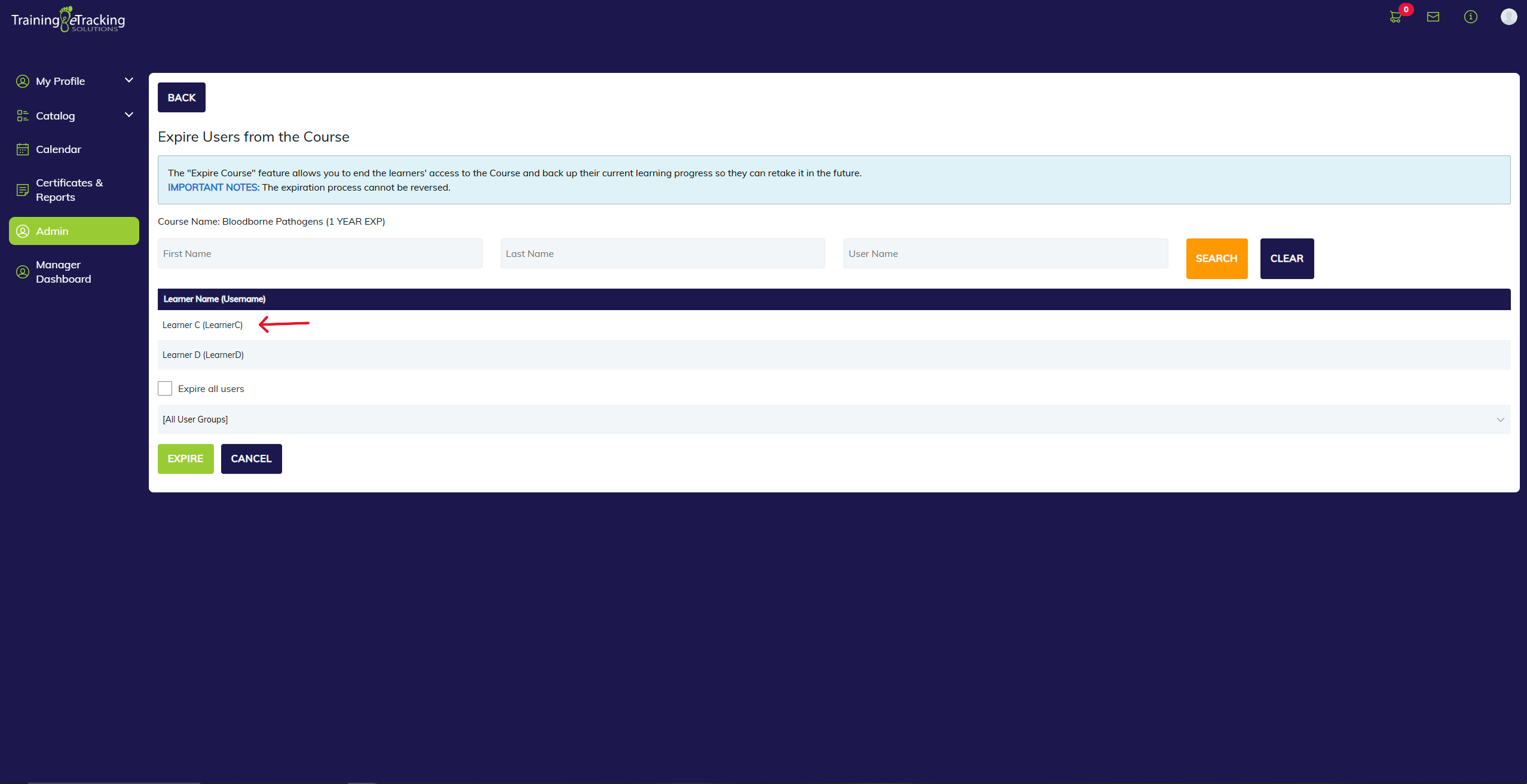The image size is (1527, 784).
Task: Click the Certificates & Reports icon
Action: 23,190
